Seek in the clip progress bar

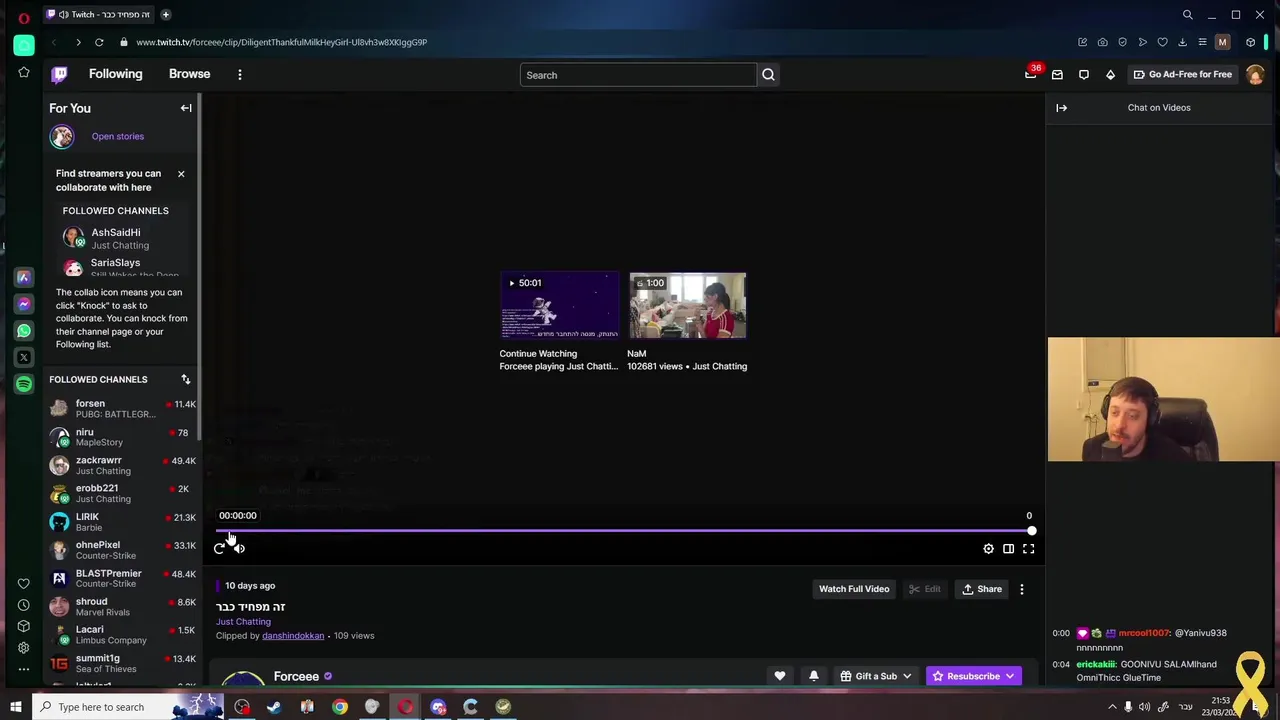(x=625, y=531)
